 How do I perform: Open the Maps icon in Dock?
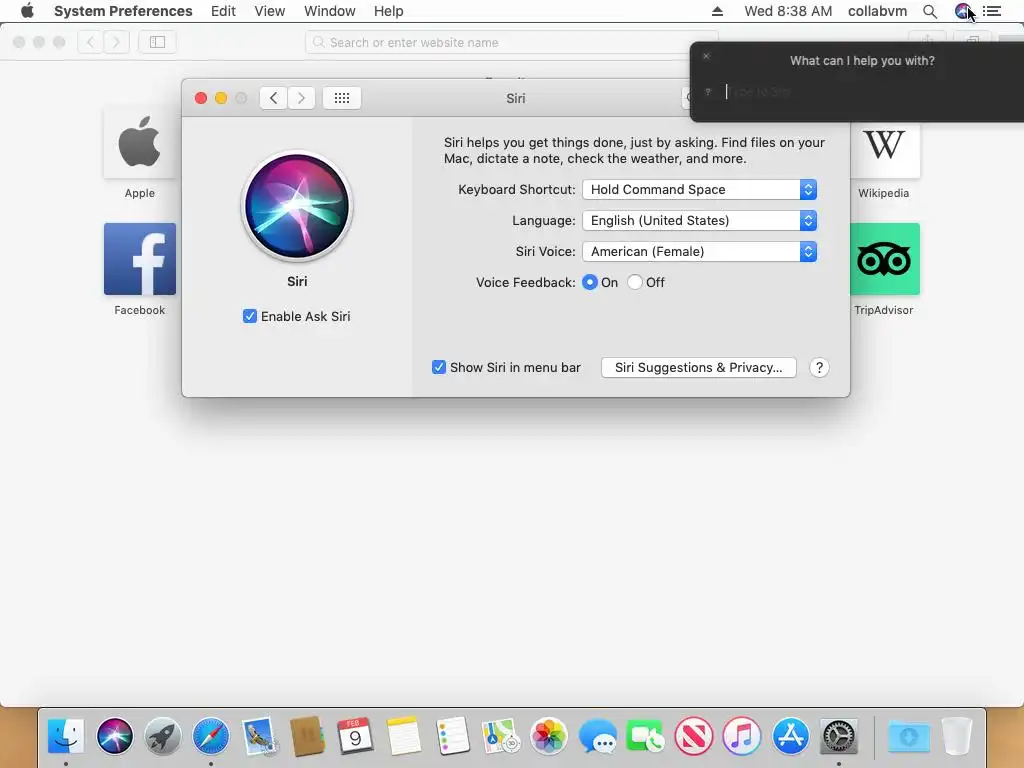[500, 736]
